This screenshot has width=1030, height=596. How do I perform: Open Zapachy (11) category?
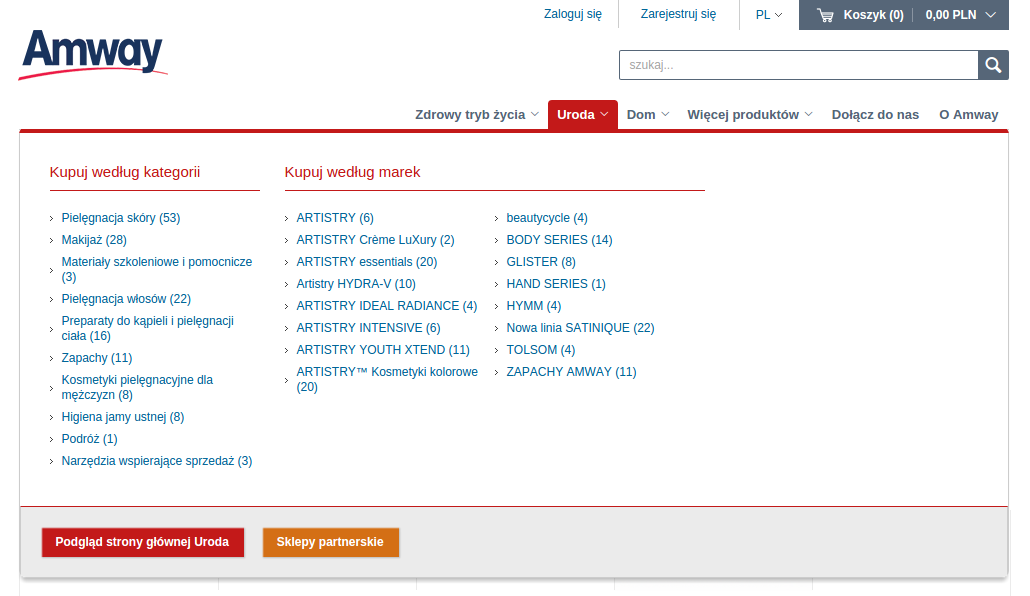(97, 358)
